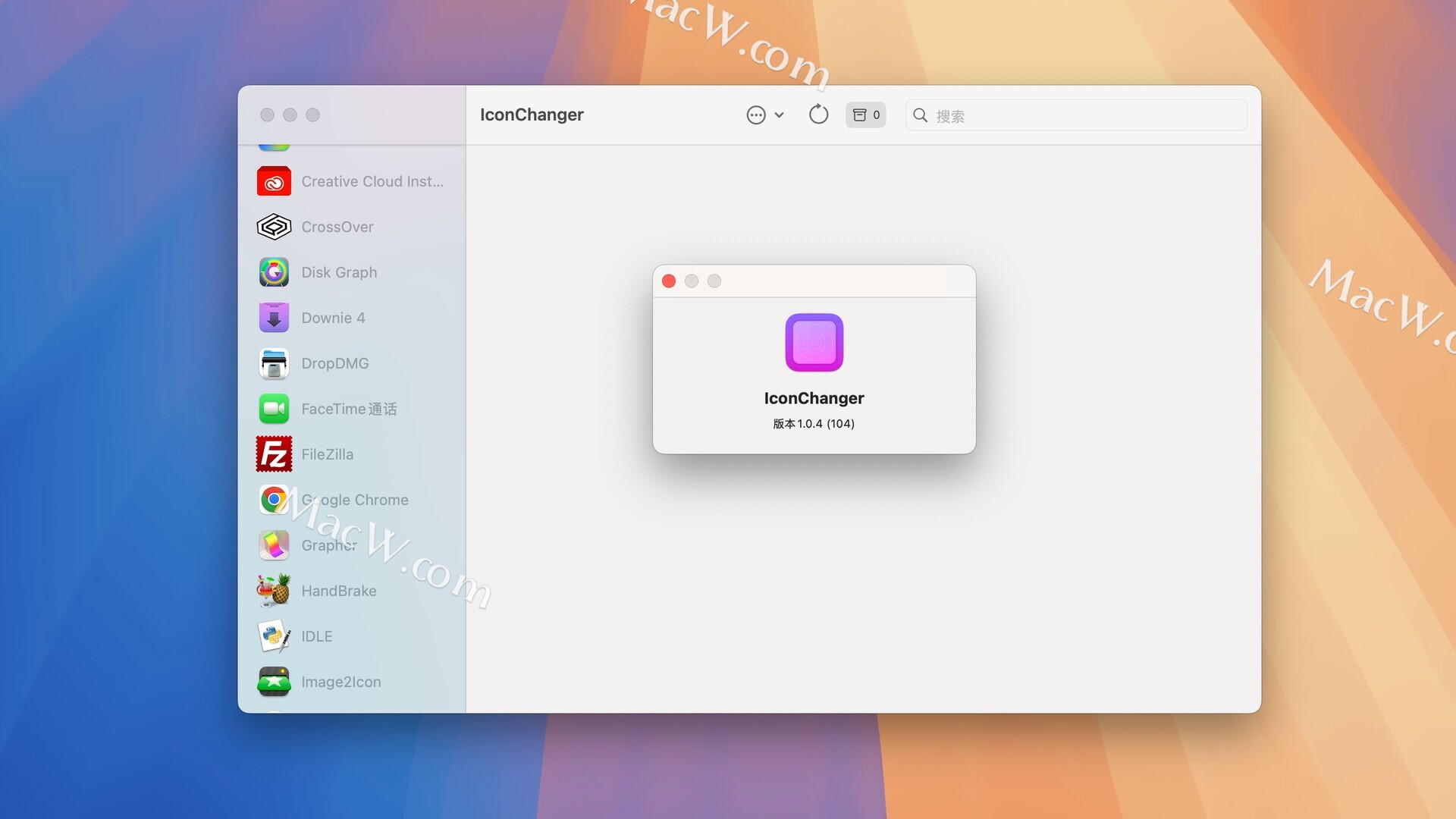Click the IconChanger main window title

pyautogui.click(x=532, y=115)
